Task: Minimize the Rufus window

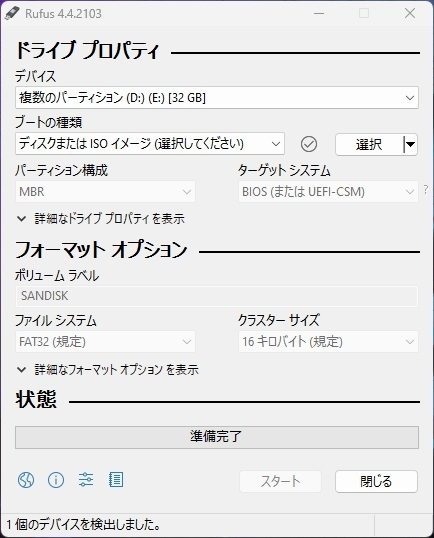Action: [x=319, y=13]
